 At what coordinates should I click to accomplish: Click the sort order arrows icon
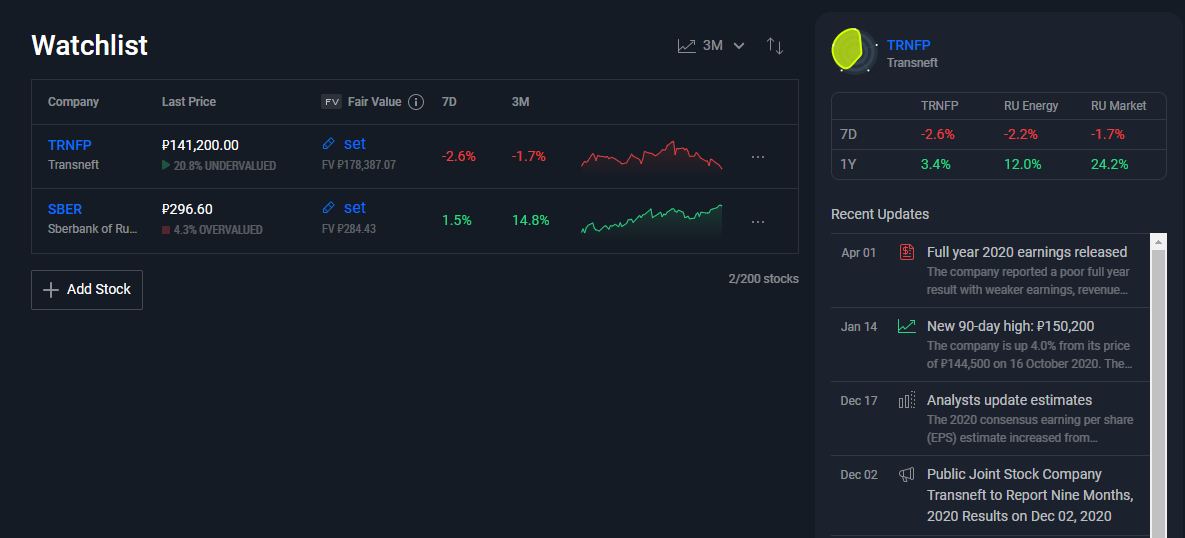pos(775,45)
